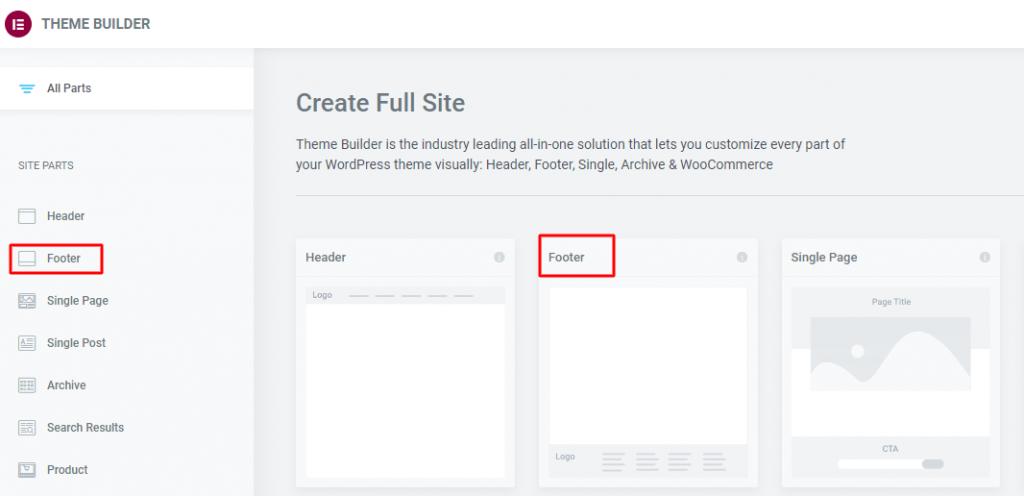Viewport: 1024px width, 496px height.
Task: Click the All Parts filter icon
Action: (x=27, y=89)
